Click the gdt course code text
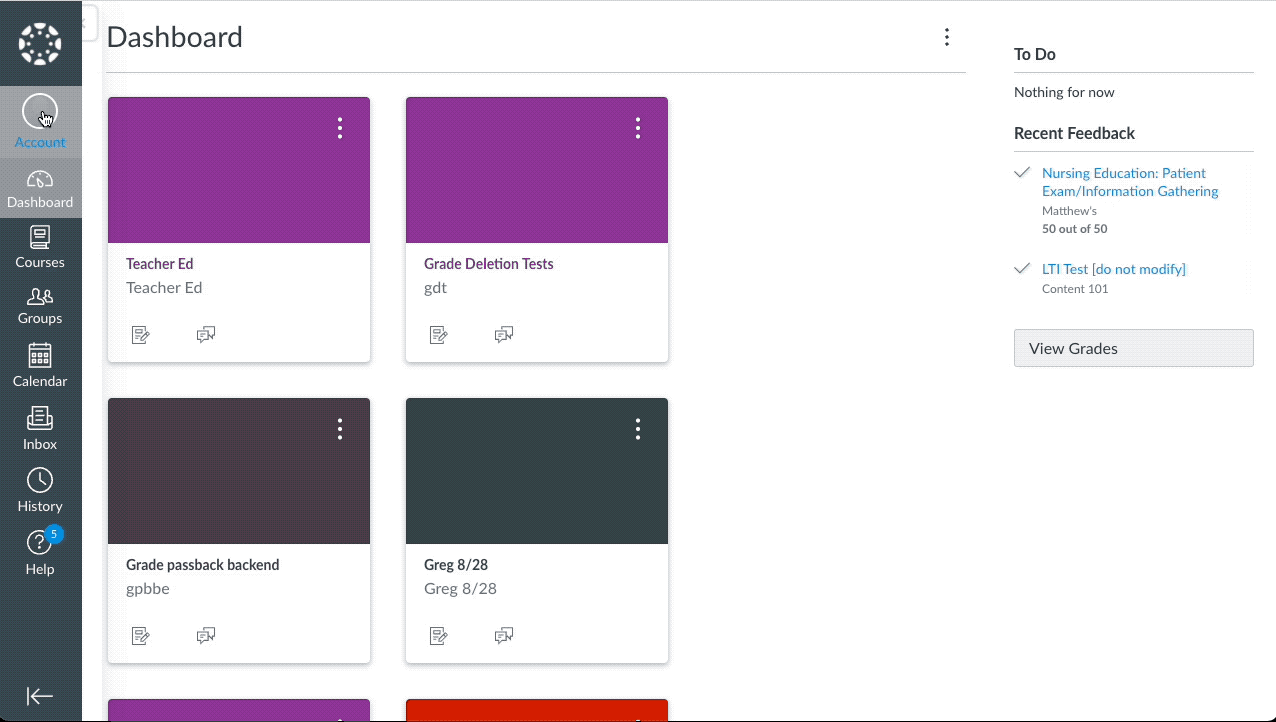 tap(436, 288)
